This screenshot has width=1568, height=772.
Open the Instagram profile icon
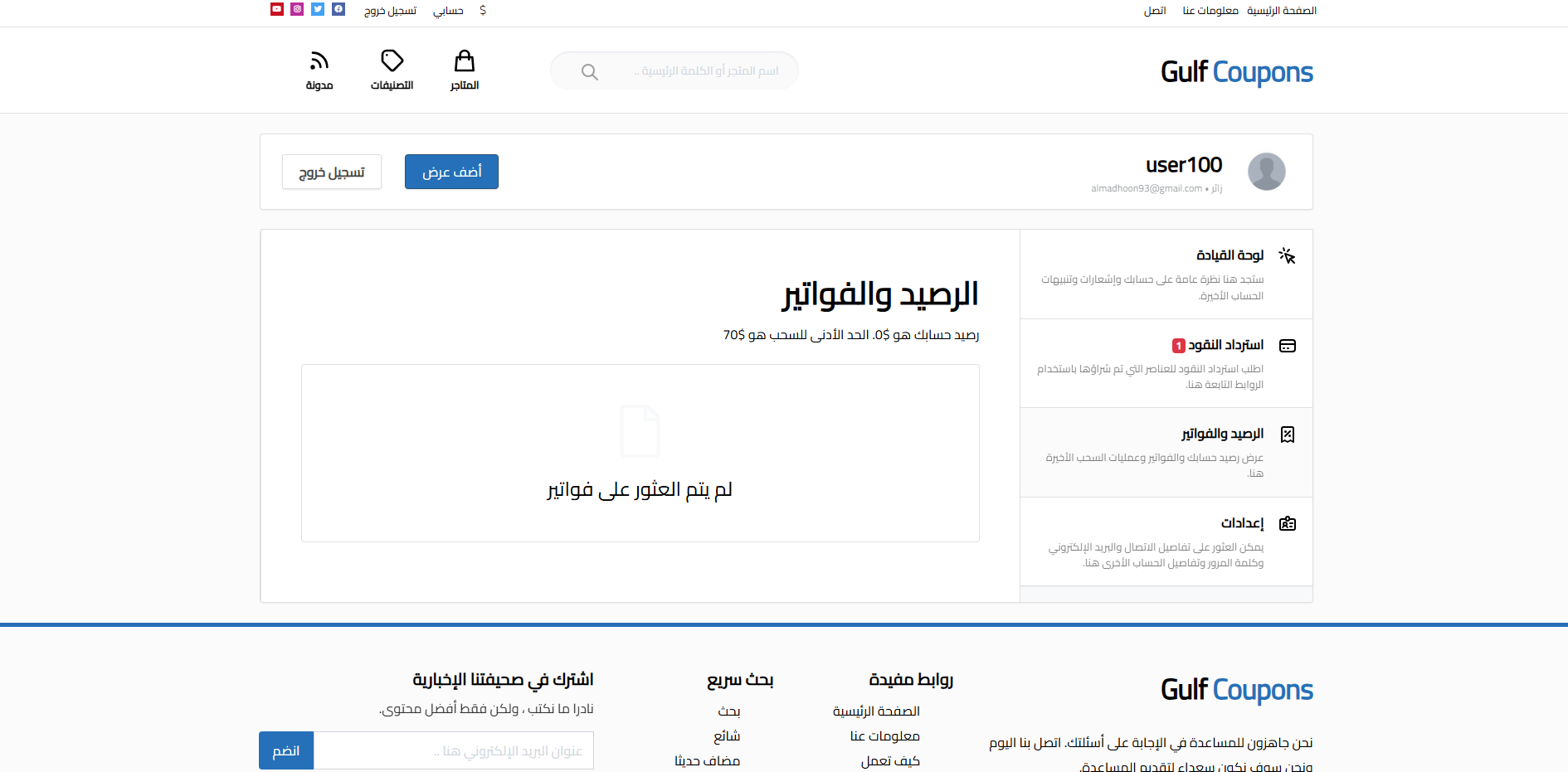pos(297,9)
